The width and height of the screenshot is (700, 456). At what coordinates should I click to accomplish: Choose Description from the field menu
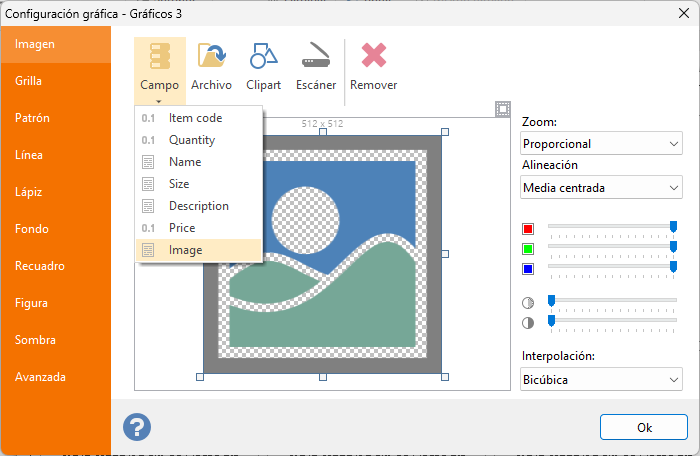[x=198, y=206]
